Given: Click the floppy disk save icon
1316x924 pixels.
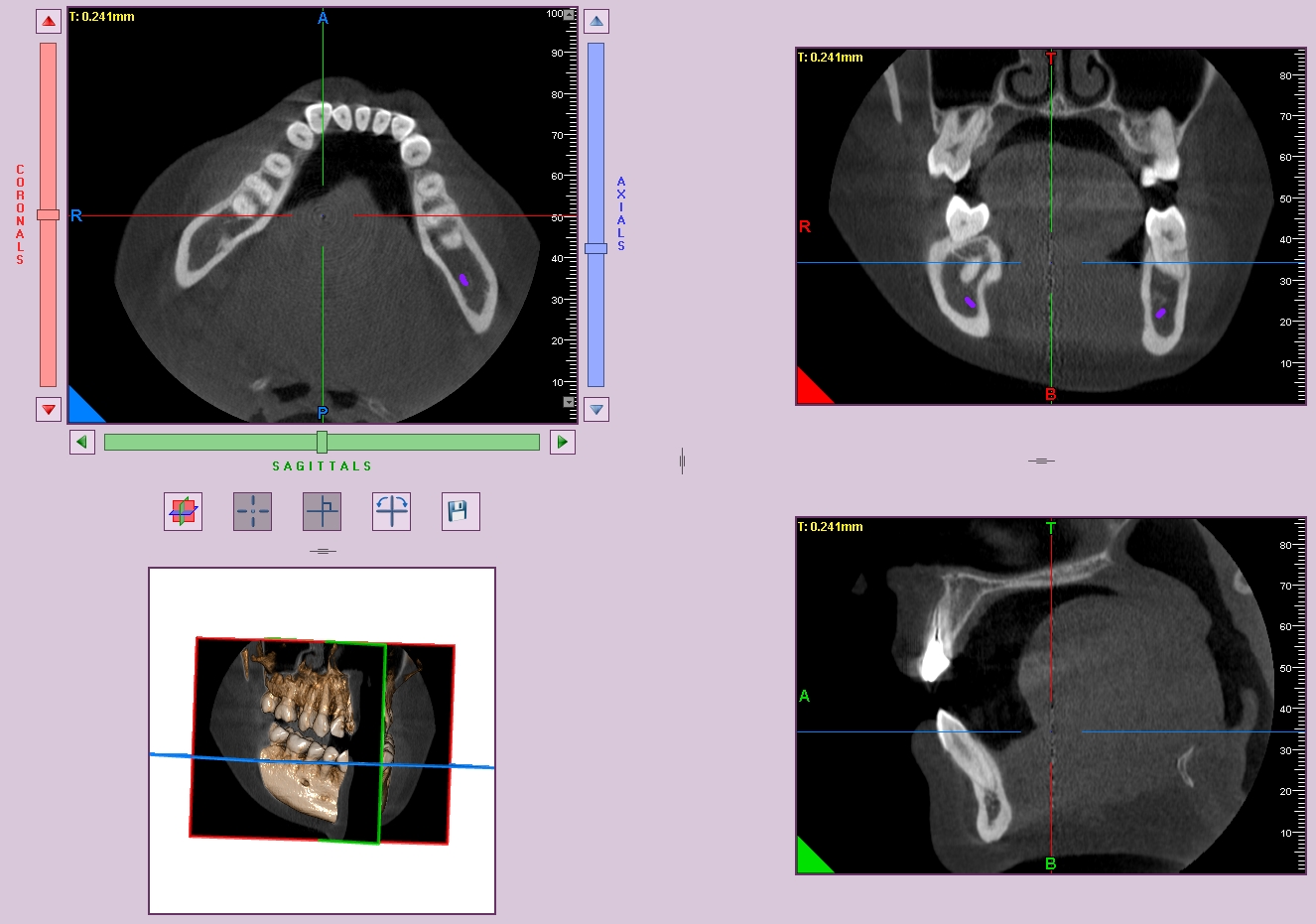Looking at the screenshot, I should tap(460, 511).
